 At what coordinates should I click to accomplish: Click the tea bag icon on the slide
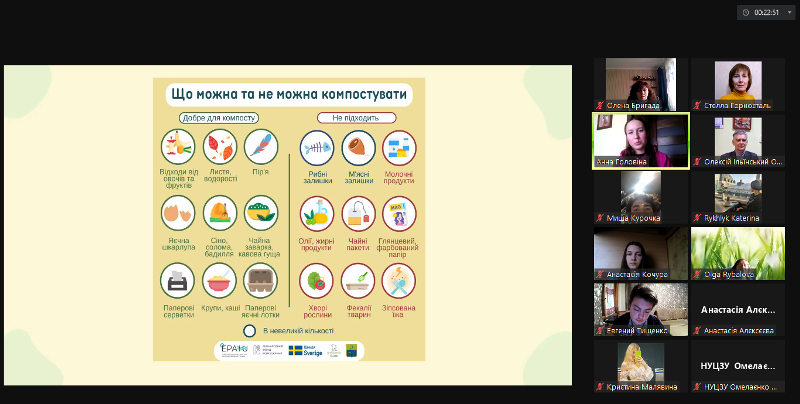coord(358,213)
